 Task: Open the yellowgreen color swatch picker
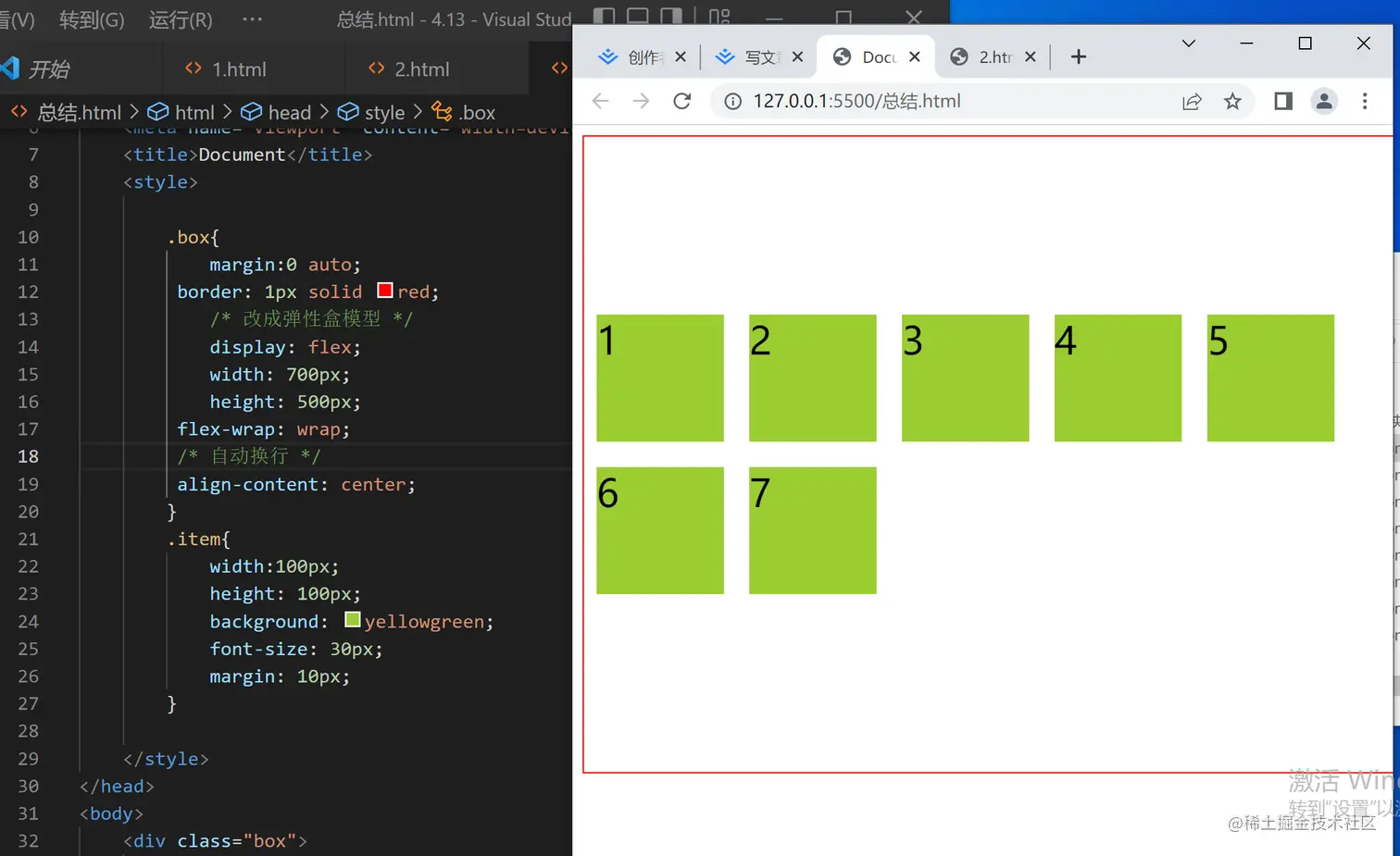(352, 619)
